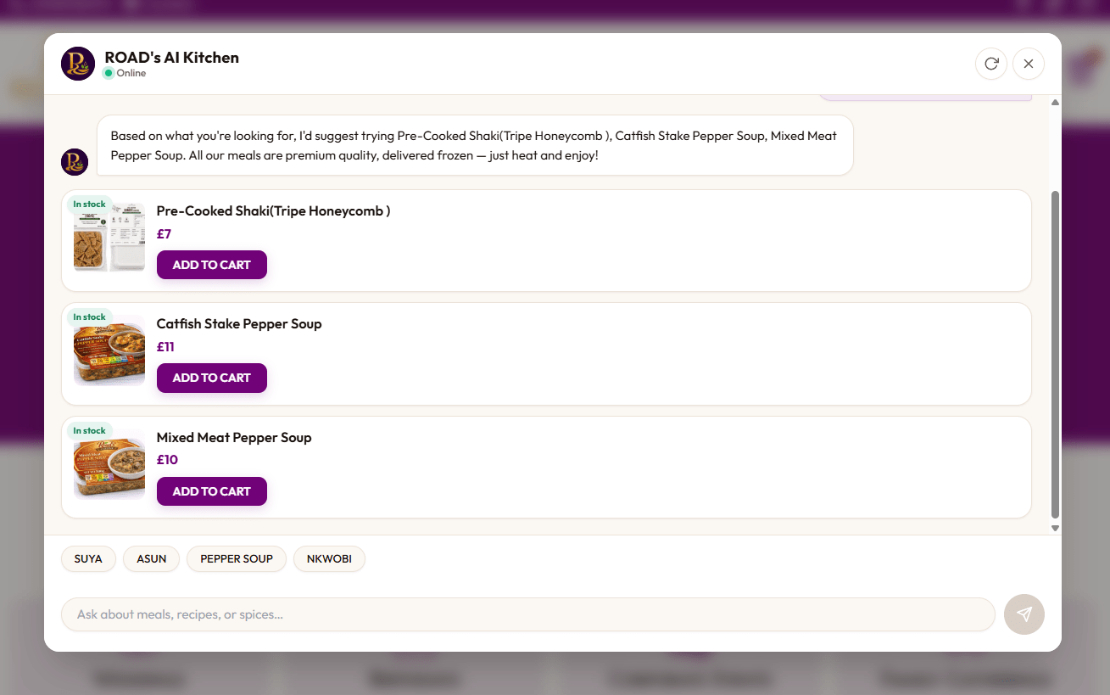The width and height of the screenshot is (1110, 695).
Task: Click the 'In stock' badge on Pre-Cooked Shaki
Action: click(89, 204)
